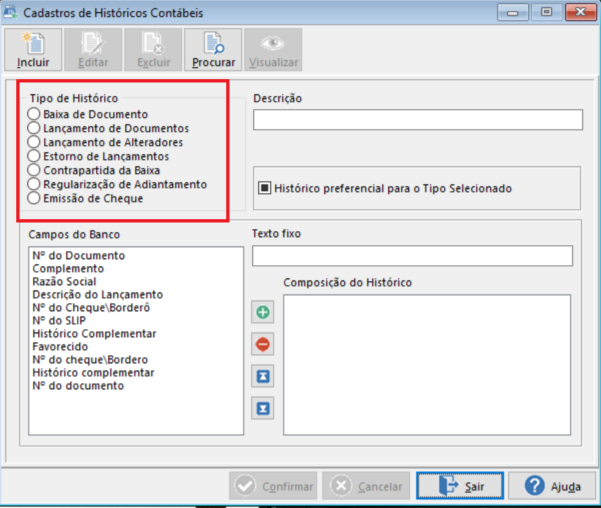The height and width of the screenshot is (508, 601).
Task: Click the application icon in title bar
Action: pyautogui.click(x=10, y=12)
